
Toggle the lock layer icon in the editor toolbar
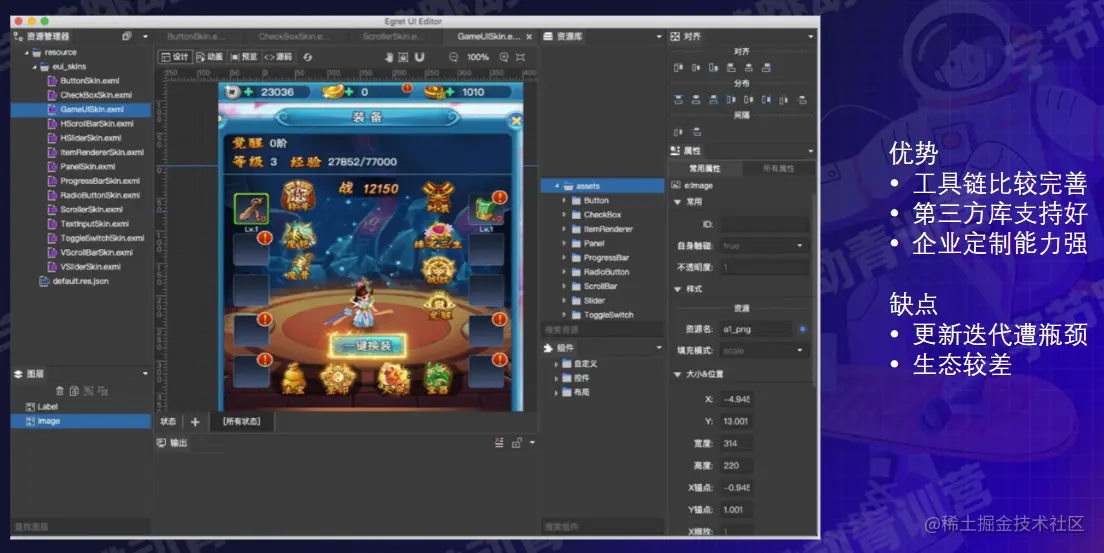tap(403, 57)
